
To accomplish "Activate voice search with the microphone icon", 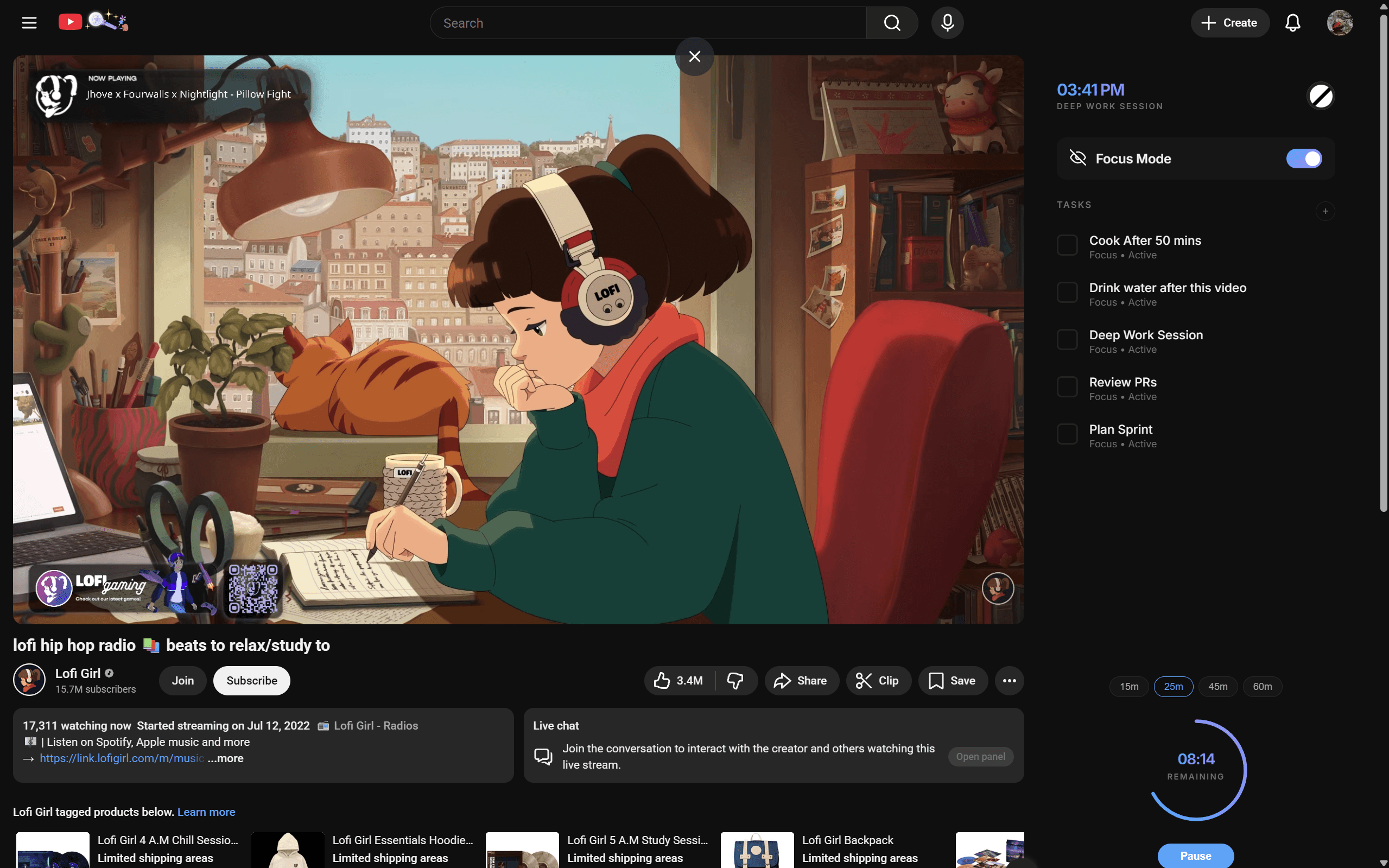I will click(947, 22).
